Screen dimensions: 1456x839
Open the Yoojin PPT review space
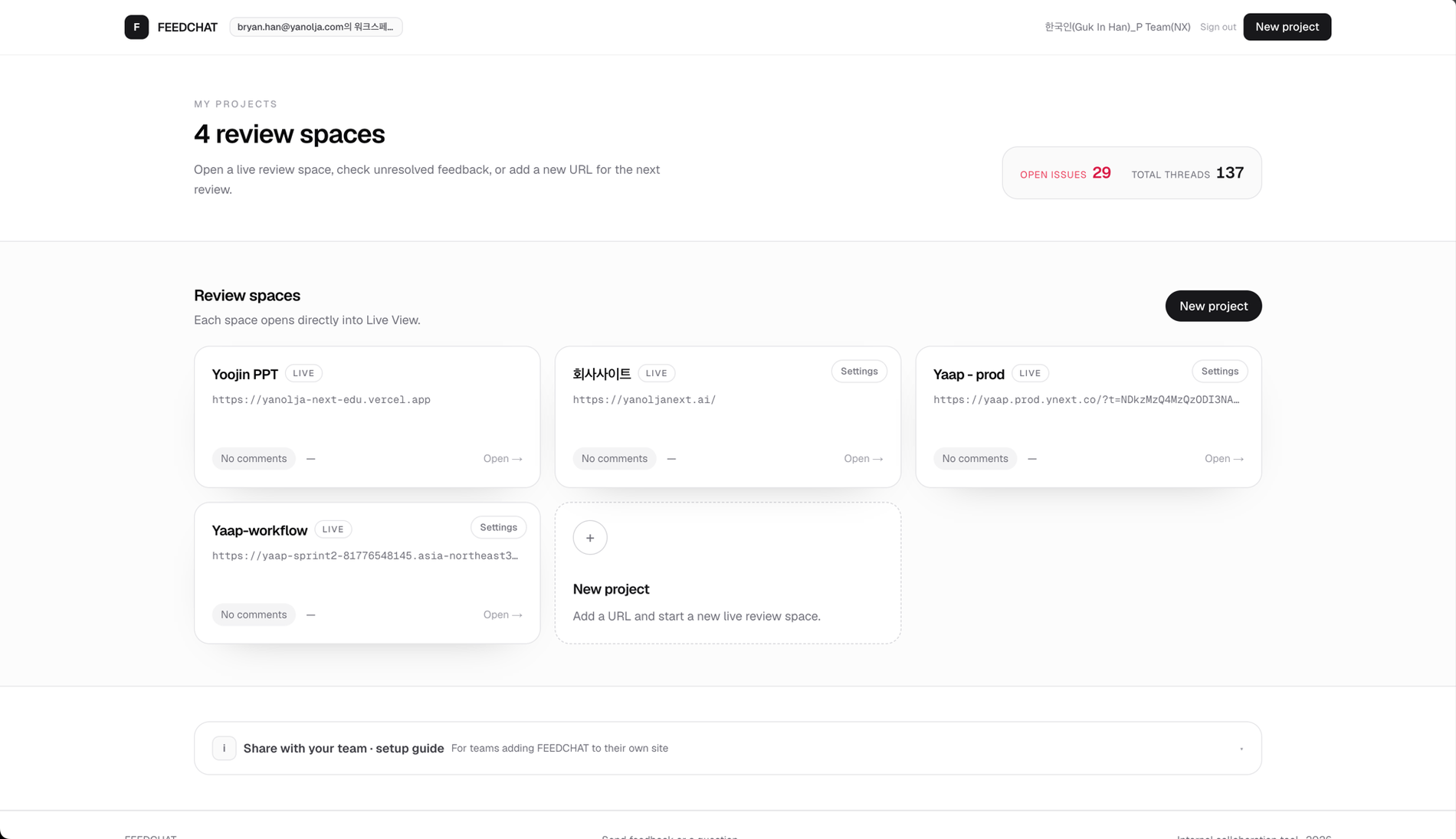click(x=503, y=459)
